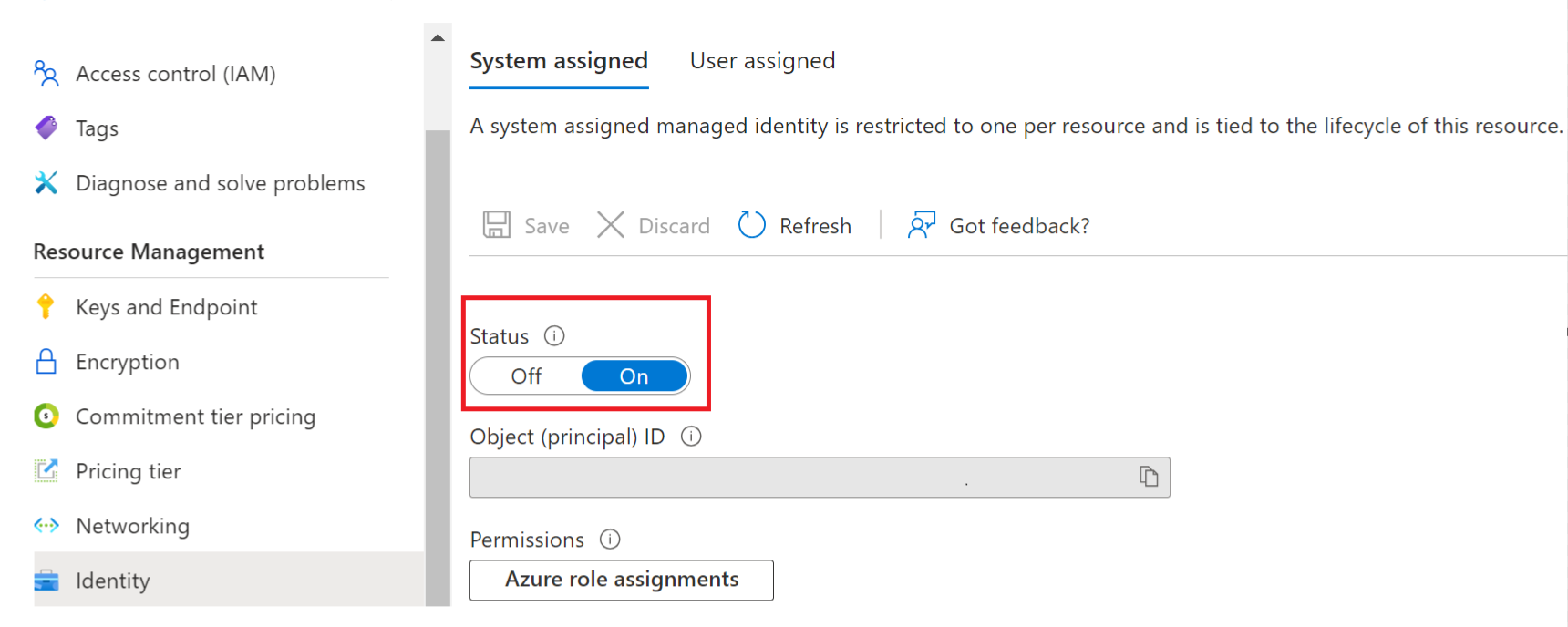1568x627 pixels.
Task: Copy the Object (principal) ID value
Action: 1149,477
